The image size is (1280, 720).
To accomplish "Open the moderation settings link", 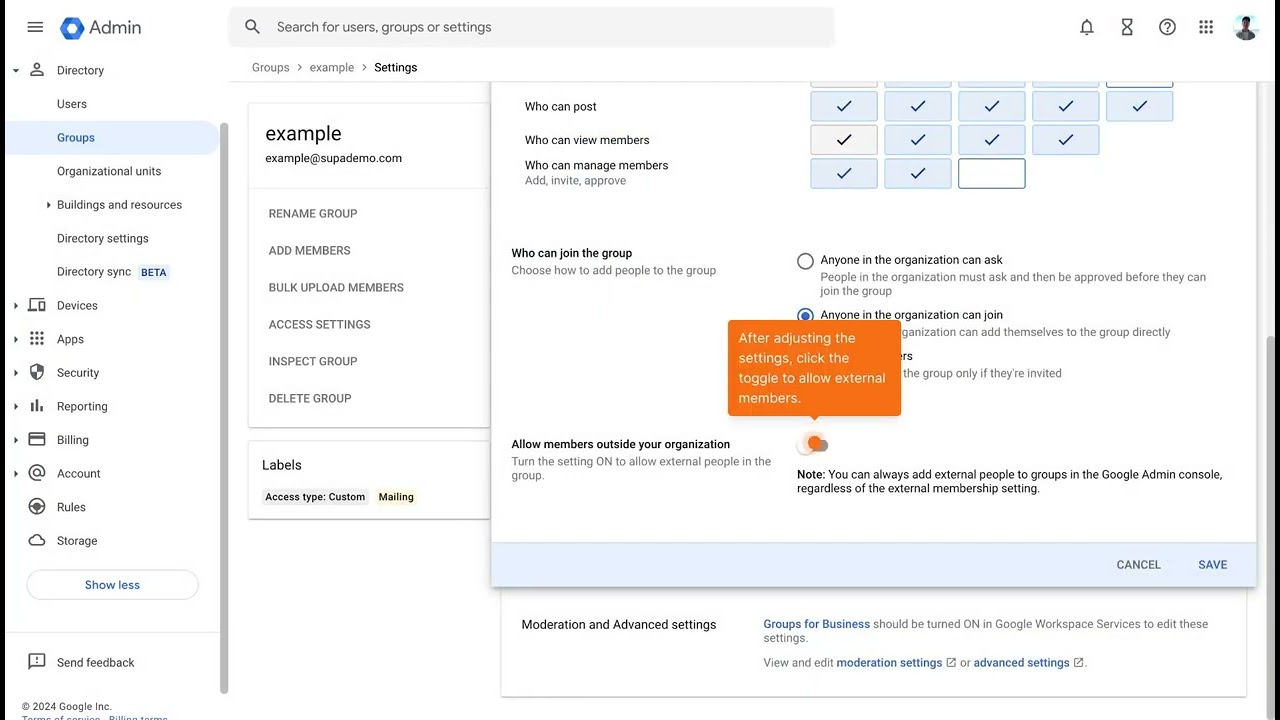I will [x=889, y=662].
